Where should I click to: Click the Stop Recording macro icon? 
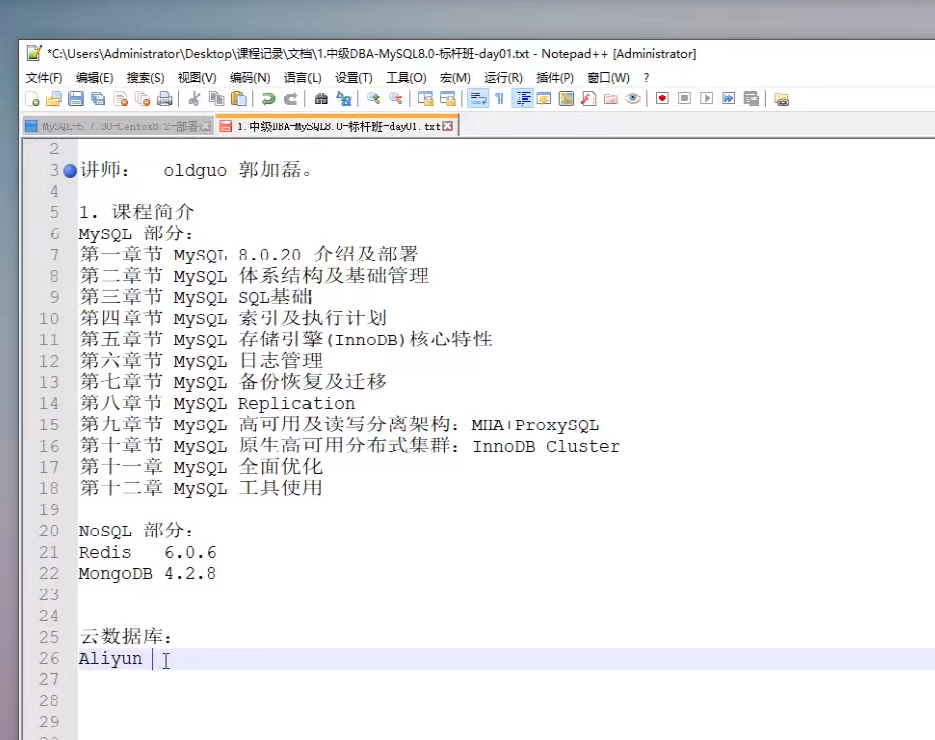(x=685, y=99)
